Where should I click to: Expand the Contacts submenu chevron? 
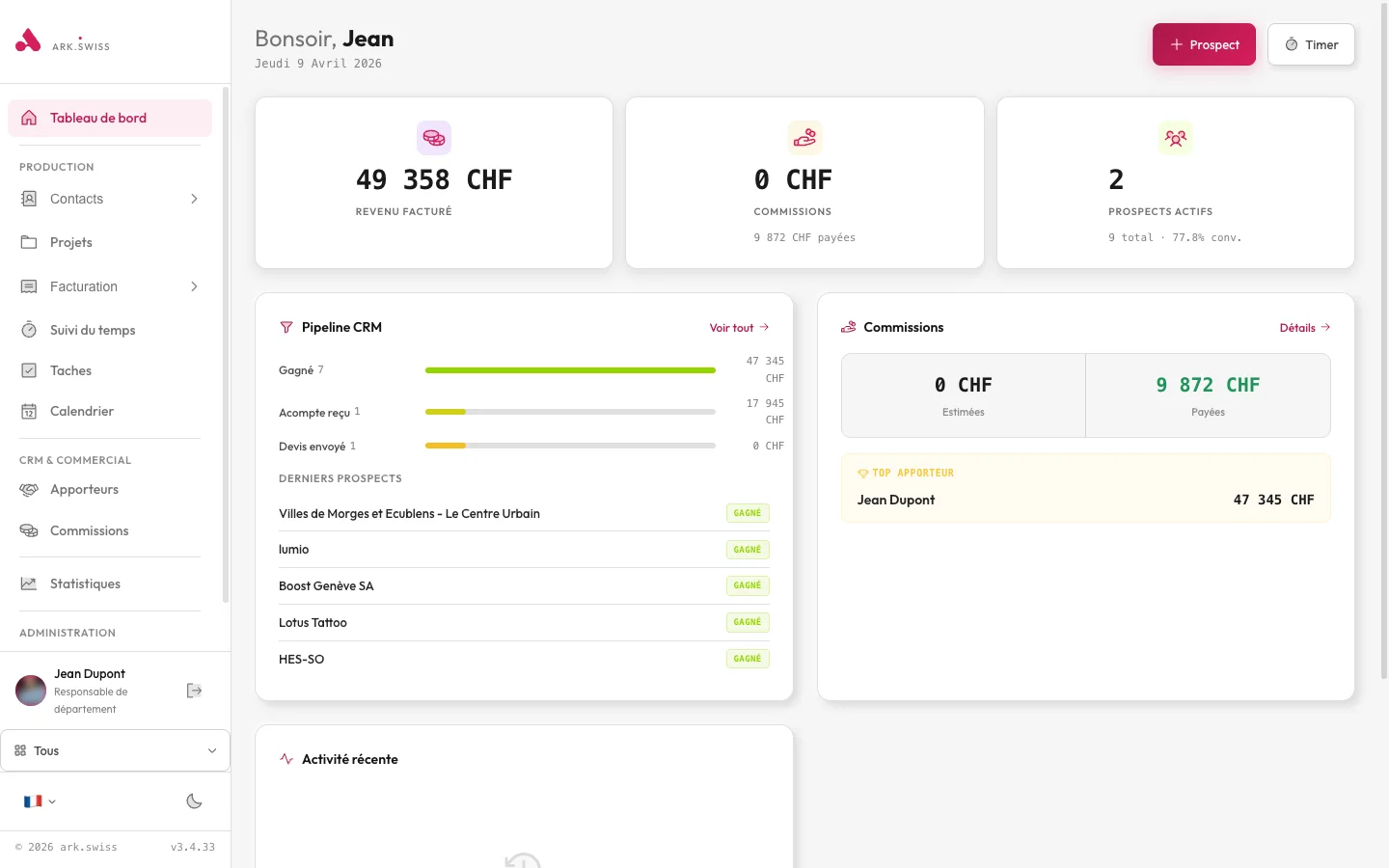(194, 199)
